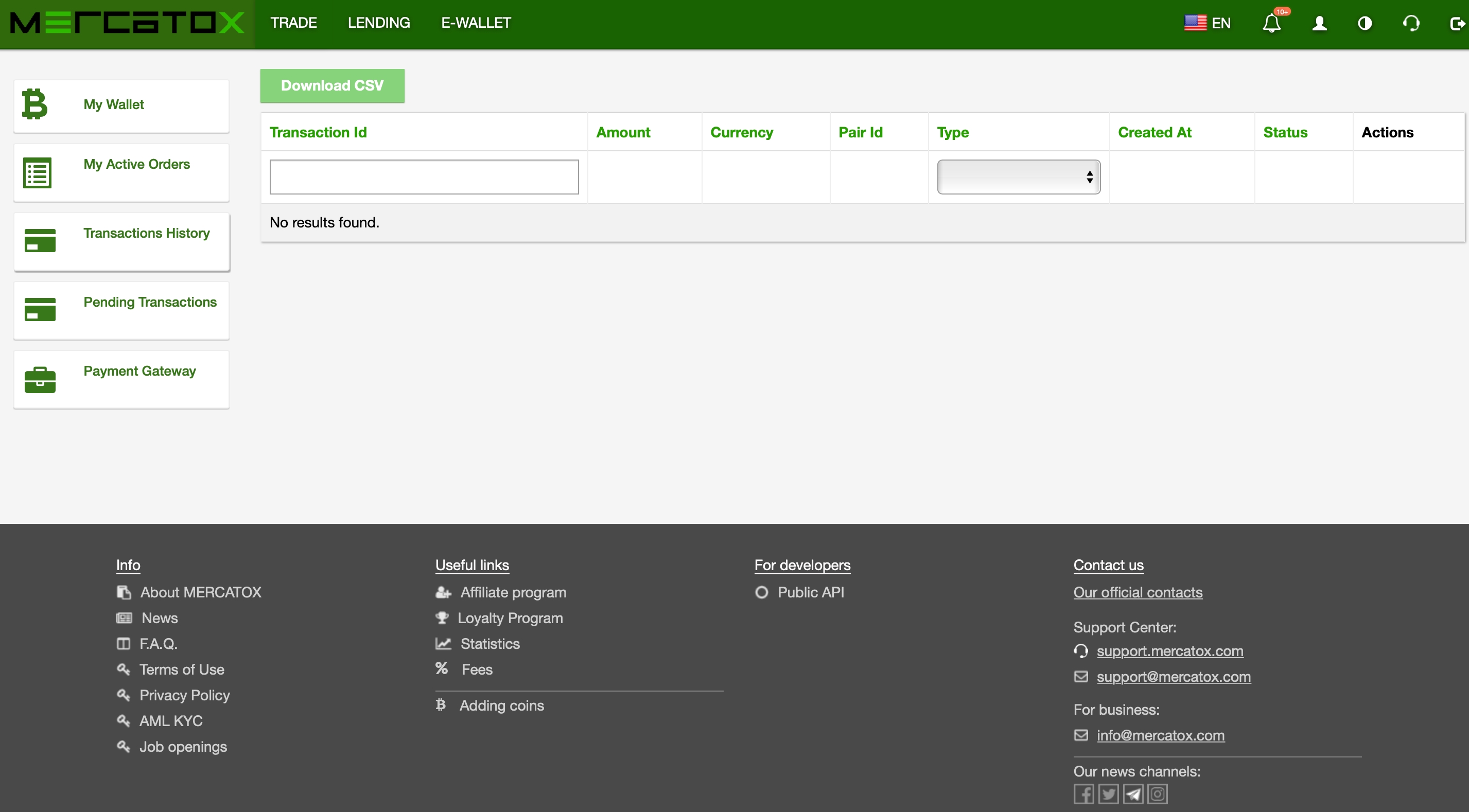The height and width of the screenshot is (812, 1469).
Task: Open the support@mercatox.com email link
Action: tap(1173, 677)
